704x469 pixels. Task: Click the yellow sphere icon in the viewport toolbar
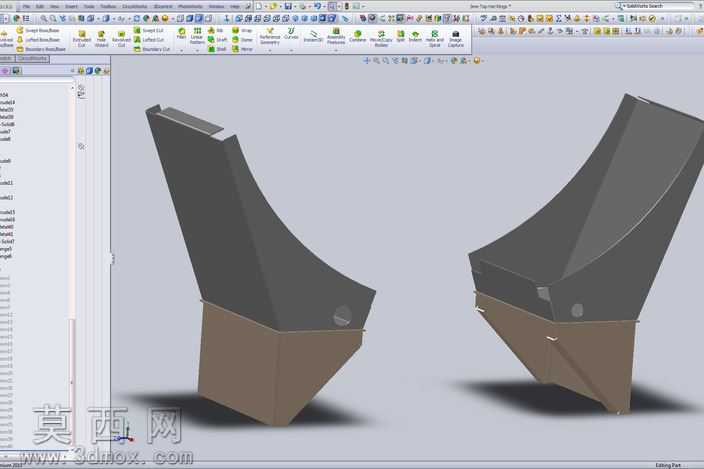coord(476,60)
